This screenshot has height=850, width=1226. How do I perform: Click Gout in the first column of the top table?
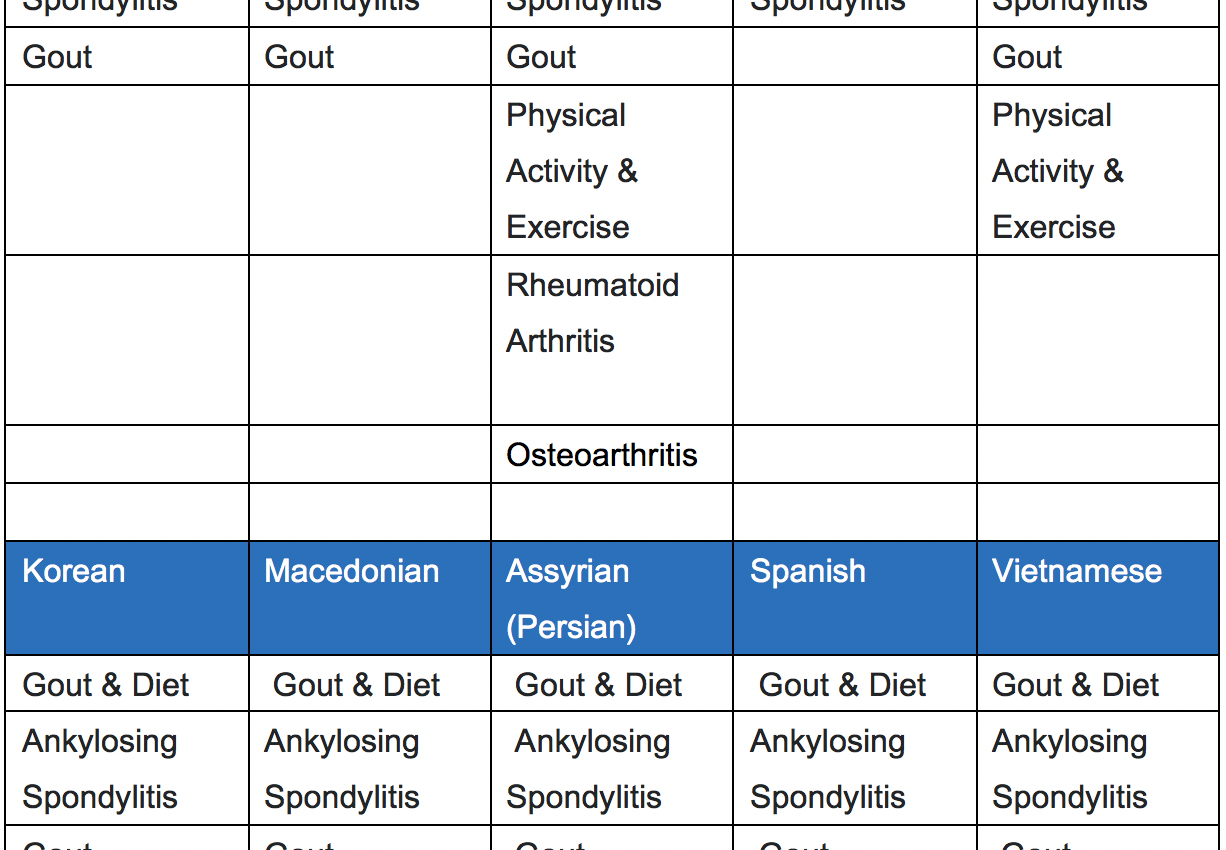(x=57, y=57)
